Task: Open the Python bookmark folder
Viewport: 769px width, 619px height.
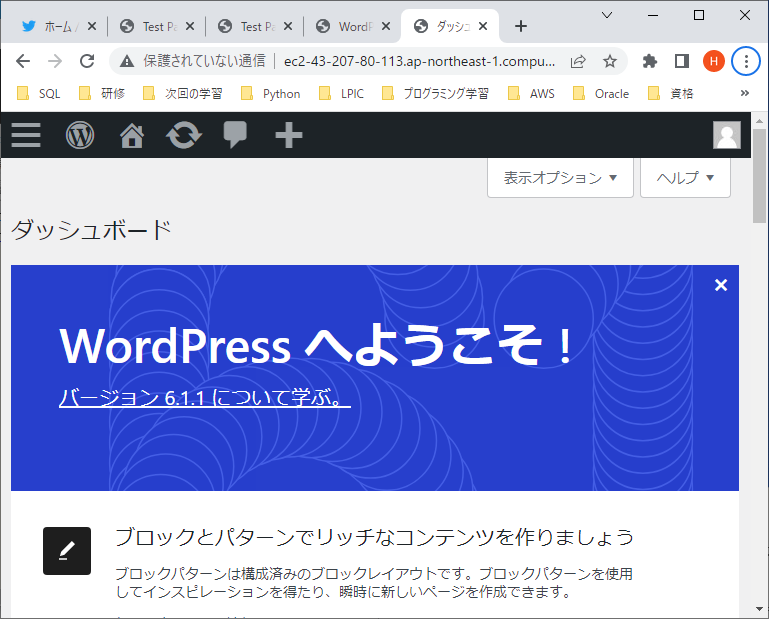Action: coord(270,94)
